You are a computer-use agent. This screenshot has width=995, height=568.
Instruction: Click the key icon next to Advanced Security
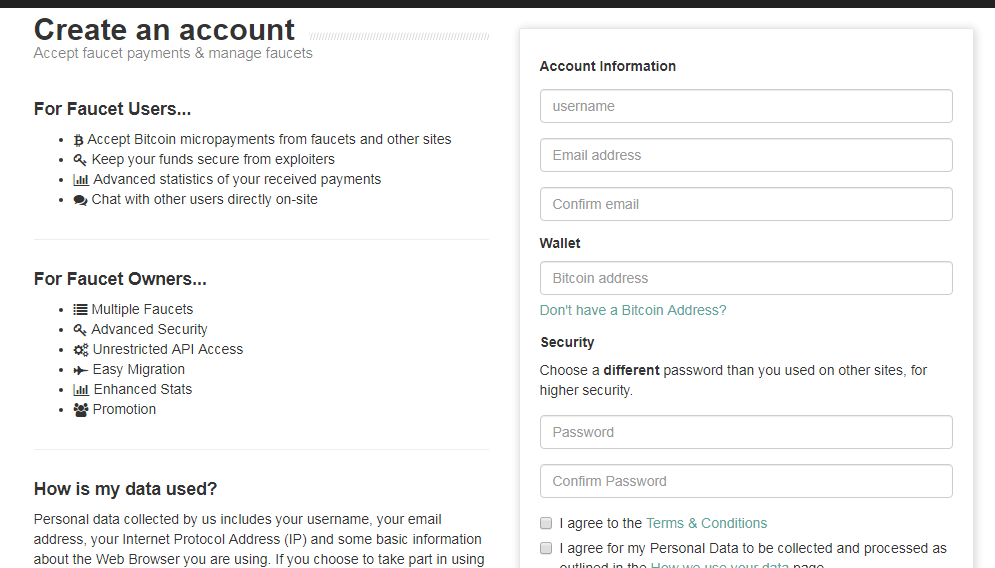point(80,330)
